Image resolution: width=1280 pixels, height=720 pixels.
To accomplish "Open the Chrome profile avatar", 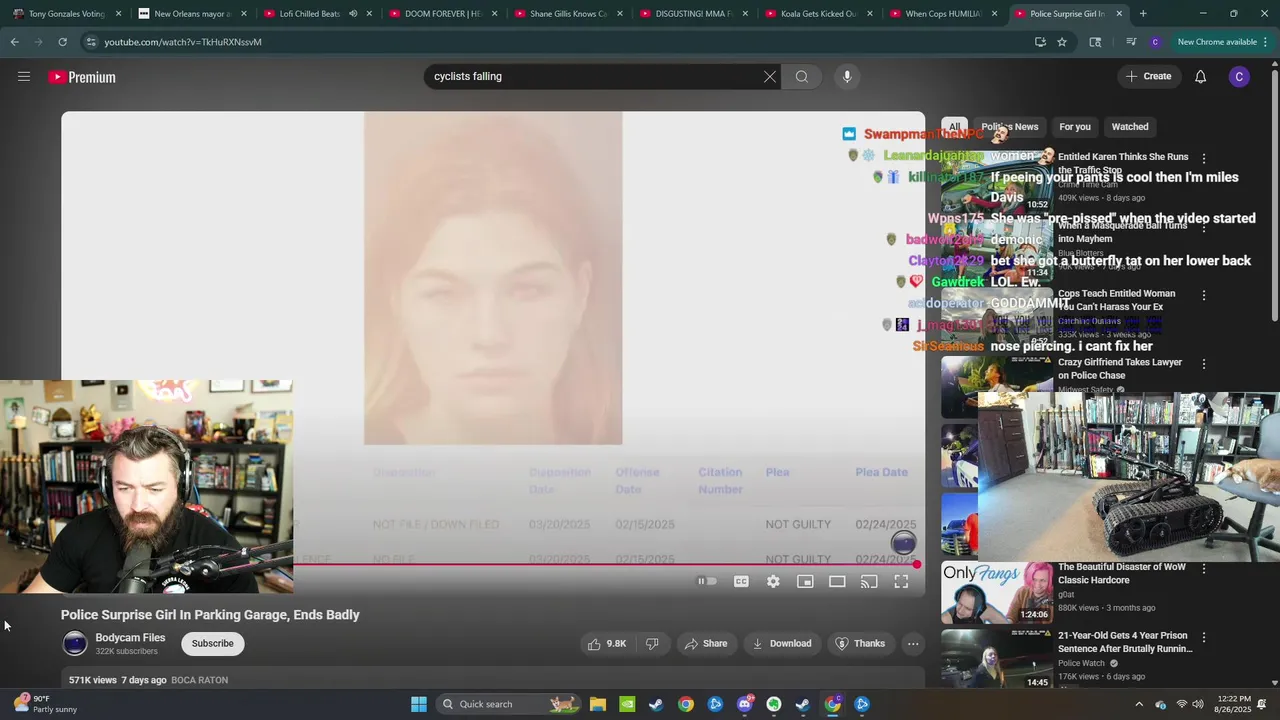I will click(1155, 42).
